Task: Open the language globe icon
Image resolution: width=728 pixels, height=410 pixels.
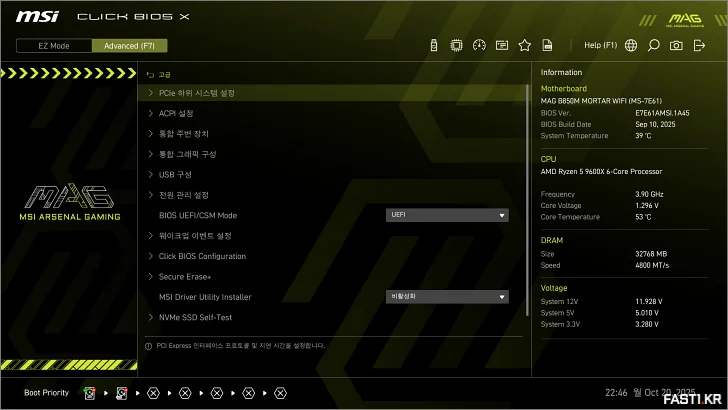Action: (631, 46)
